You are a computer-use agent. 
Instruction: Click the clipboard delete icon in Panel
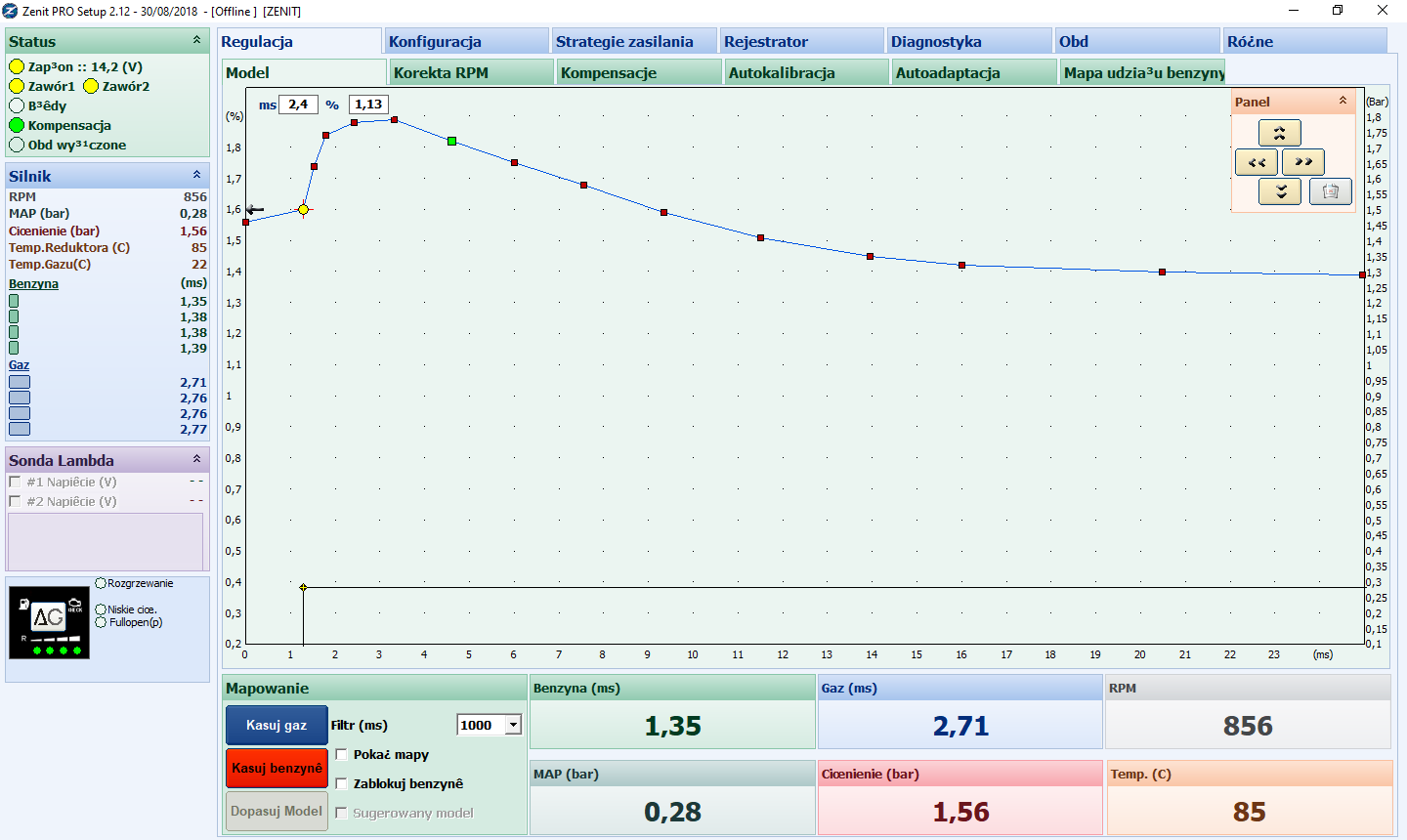coord(1330,191)
